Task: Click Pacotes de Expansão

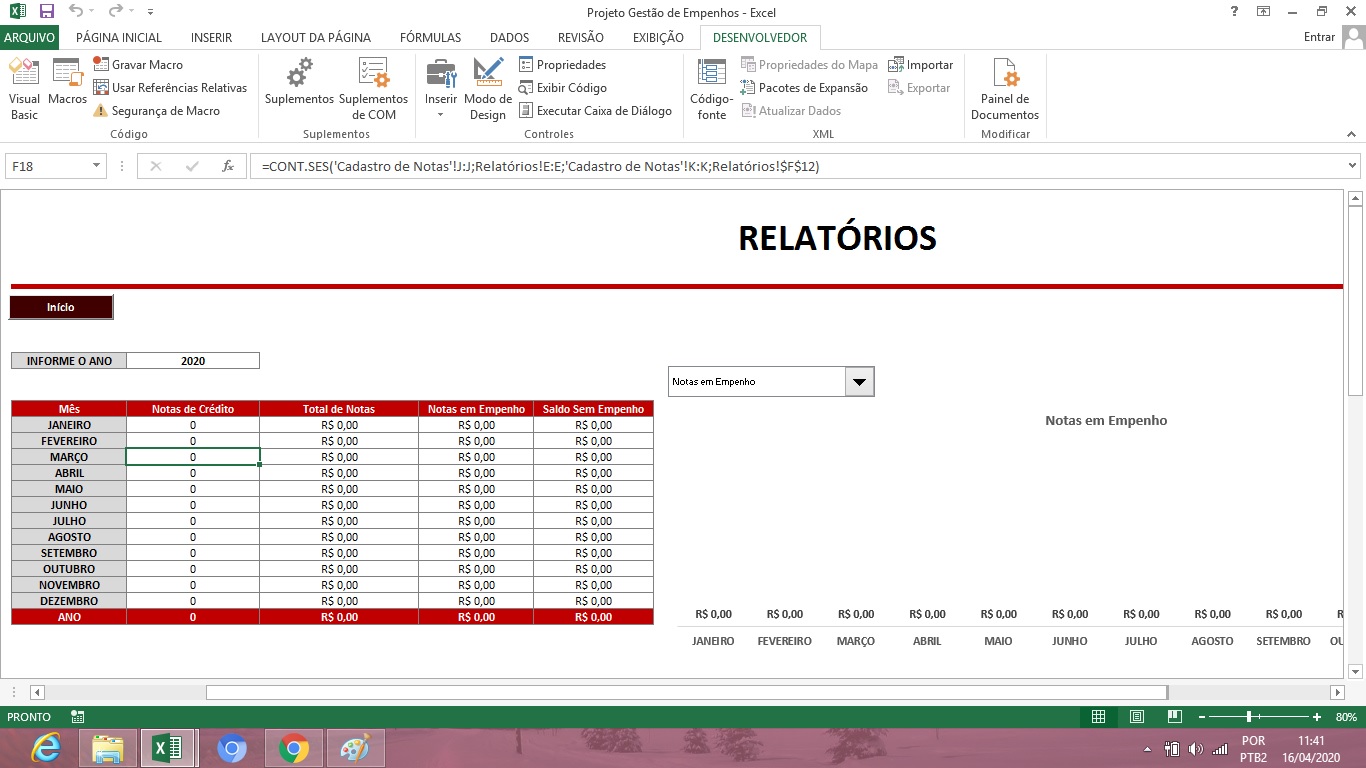Action: tap(804, 88)
